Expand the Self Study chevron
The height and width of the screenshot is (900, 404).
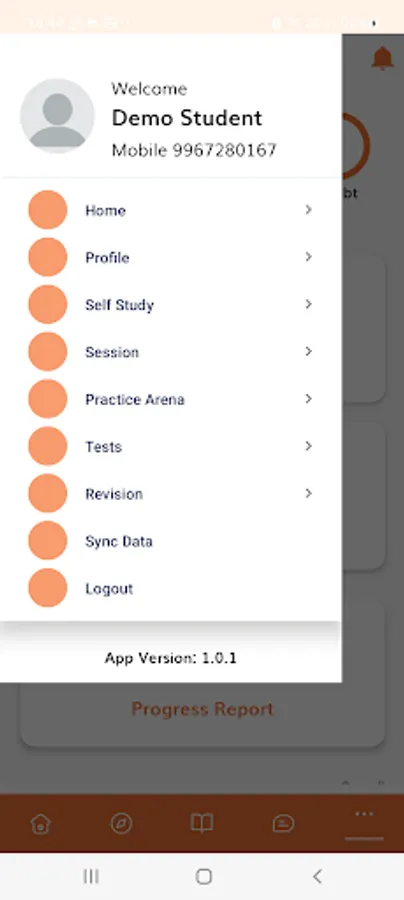pos(309,304)
